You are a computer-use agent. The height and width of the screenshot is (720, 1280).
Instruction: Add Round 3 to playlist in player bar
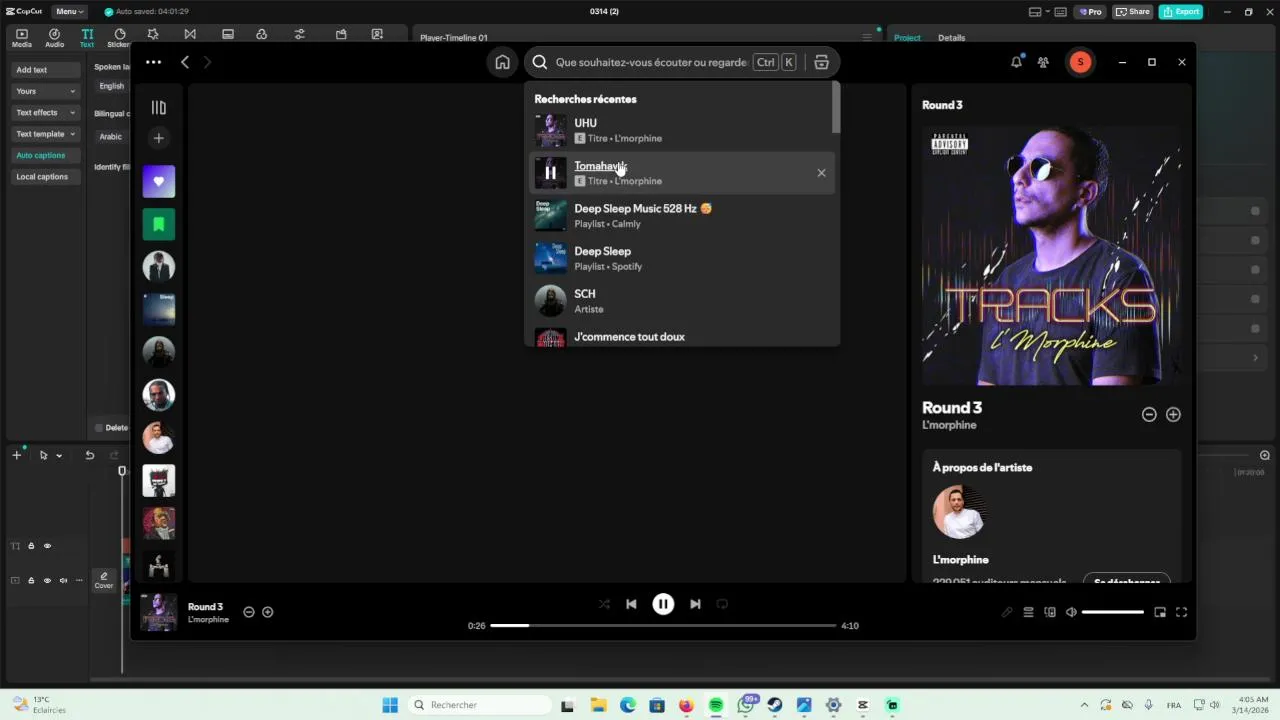tap(267, 612)
